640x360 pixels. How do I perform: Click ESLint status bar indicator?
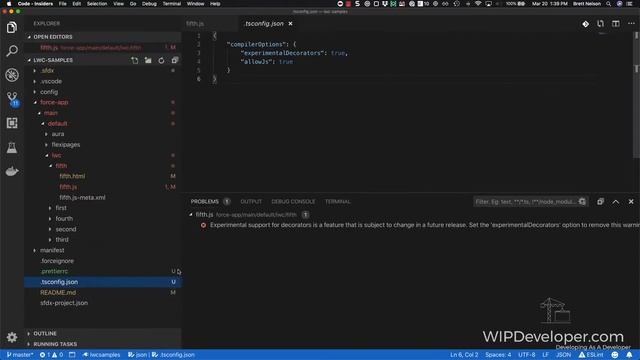[591, 355]
